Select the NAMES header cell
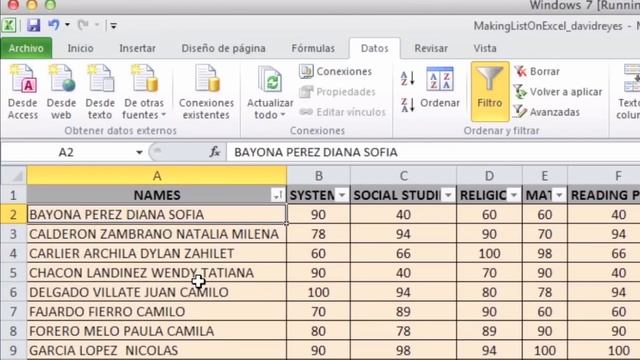Screen dimensions: 640x360 [x=157, y=195]
